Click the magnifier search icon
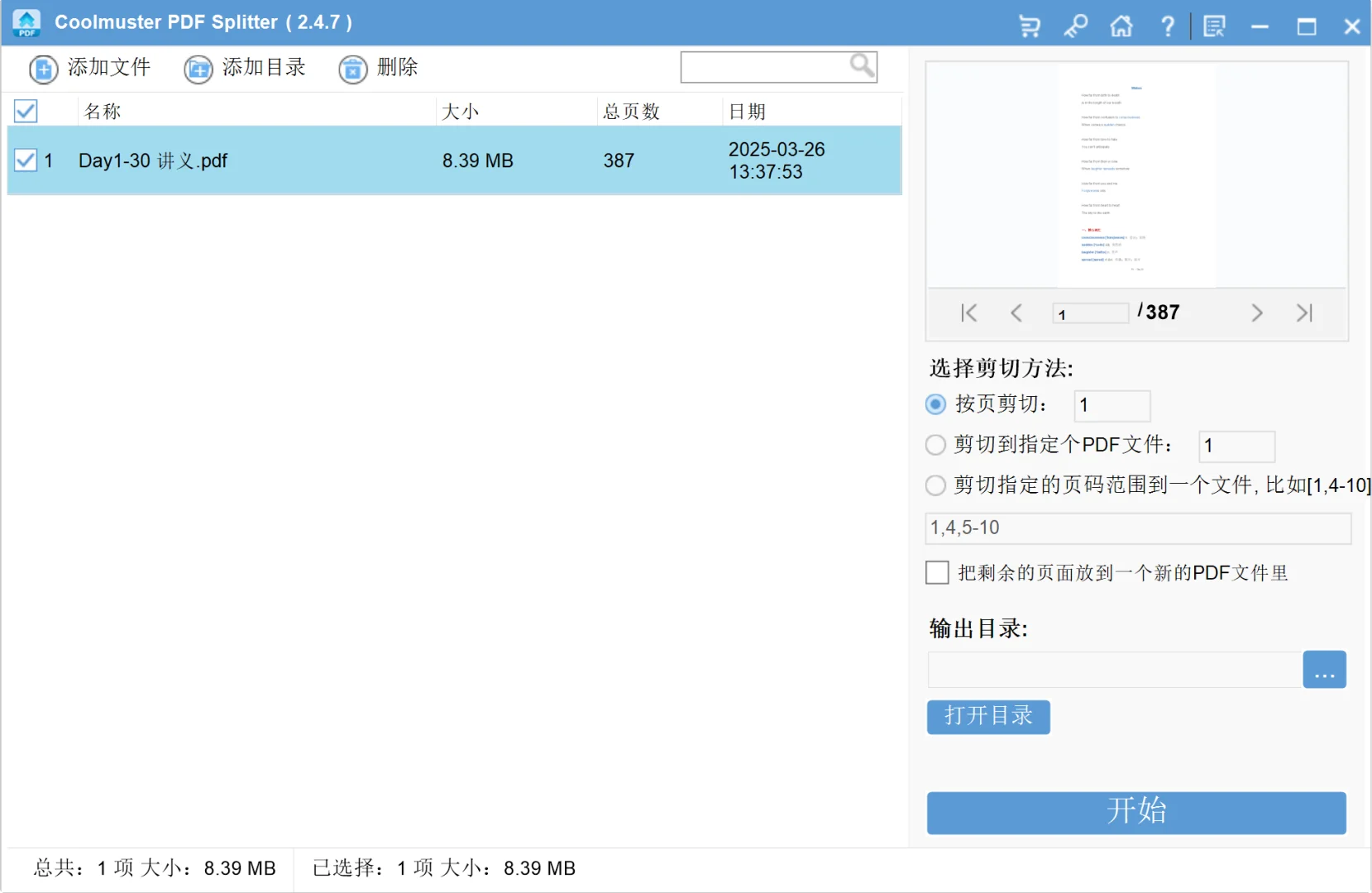 (862, 66)
